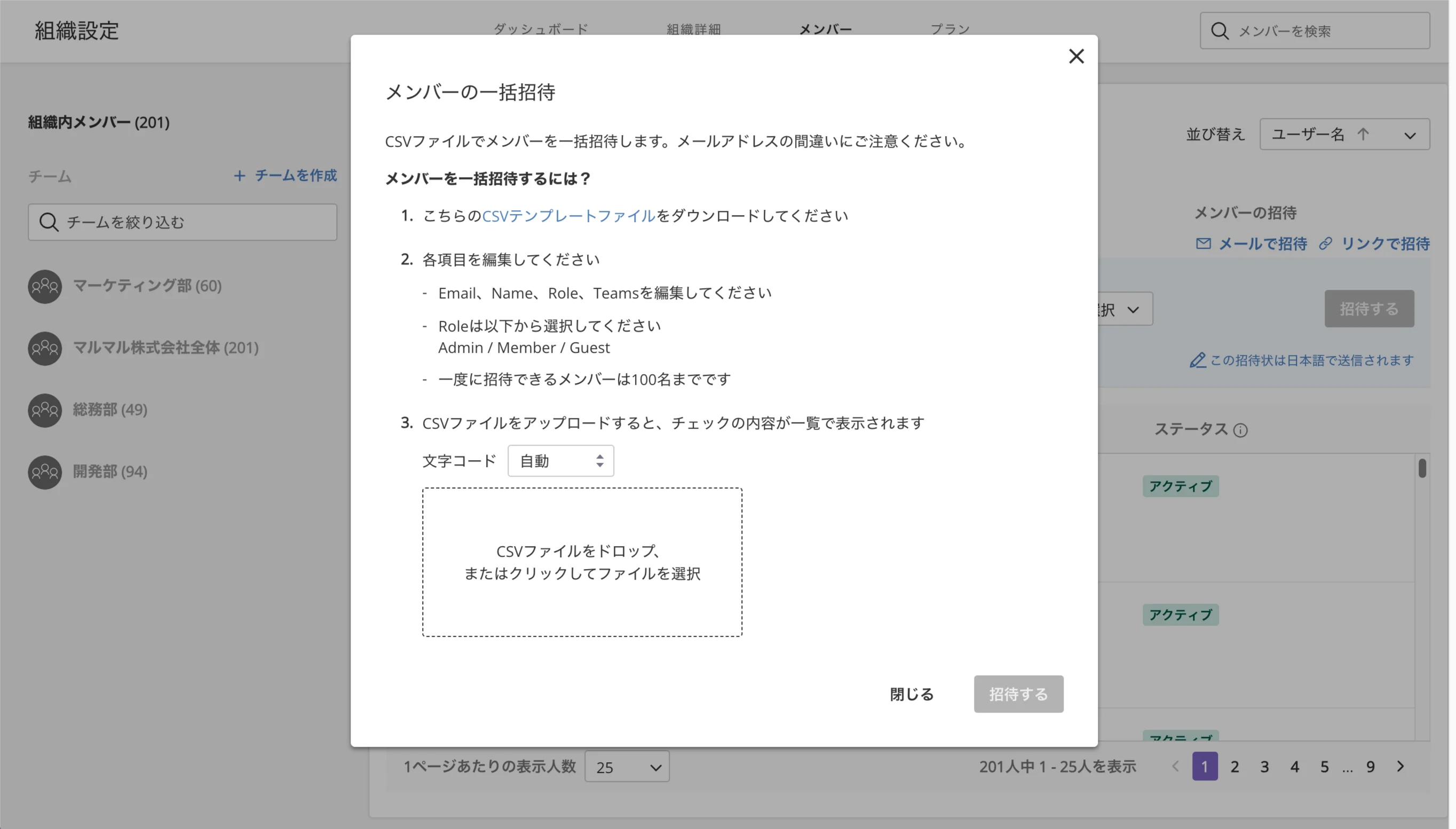Viewport: 1456px width, 829px height.
Task: Switch to the ダッシュボード tab
Action: coord(541,29)
